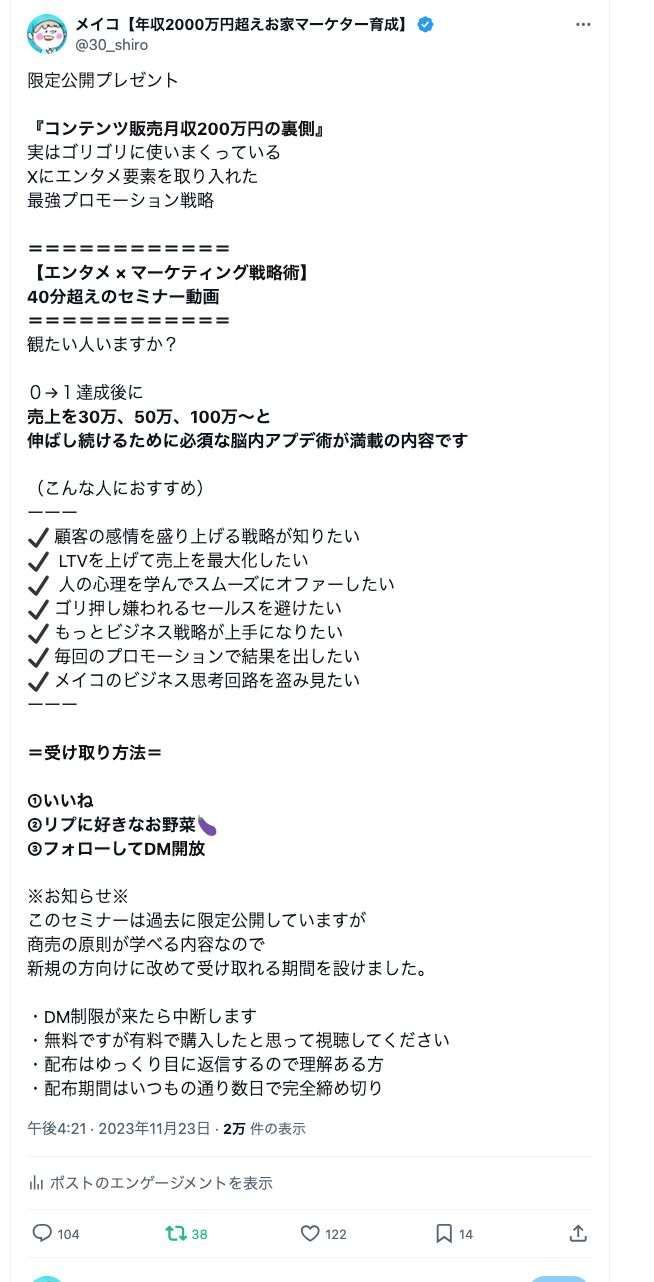
Task: Click the post timestamp 午後4:21 · 2023年11月23日
Action: tap(119, 1129)
